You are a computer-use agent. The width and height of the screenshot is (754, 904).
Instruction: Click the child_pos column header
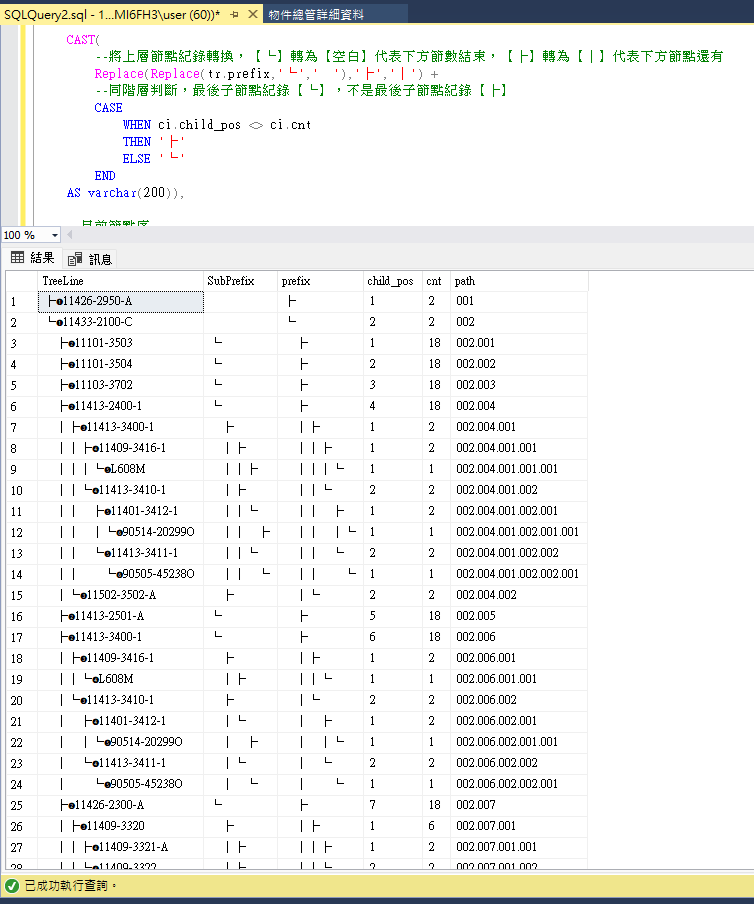click(x=393, y=281)
